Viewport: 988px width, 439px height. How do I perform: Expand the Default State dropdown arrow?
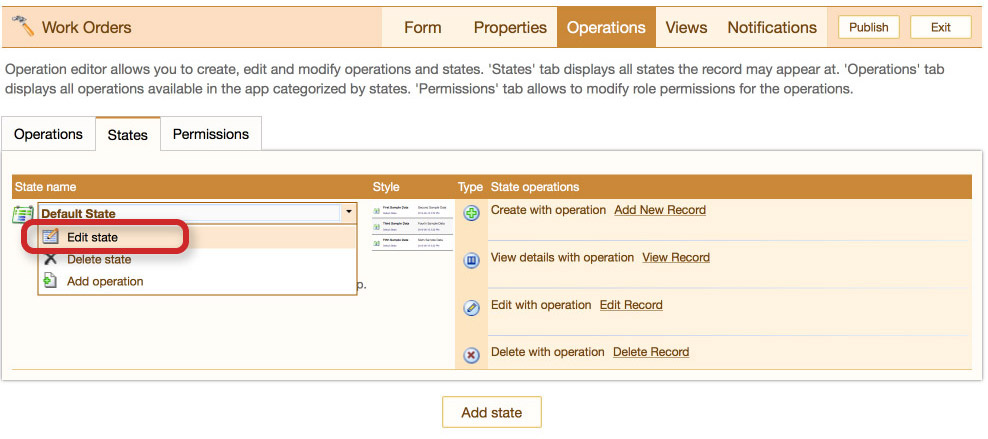pos(348,212)
